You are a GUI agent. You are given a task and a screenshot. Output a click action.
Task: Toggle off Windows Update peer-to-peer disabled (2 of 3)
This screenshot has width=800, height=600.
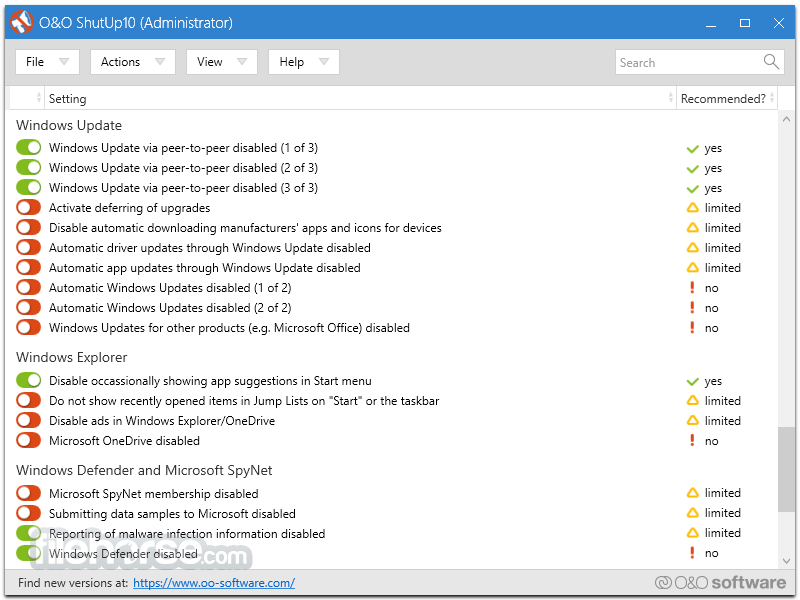pos(29,167)
